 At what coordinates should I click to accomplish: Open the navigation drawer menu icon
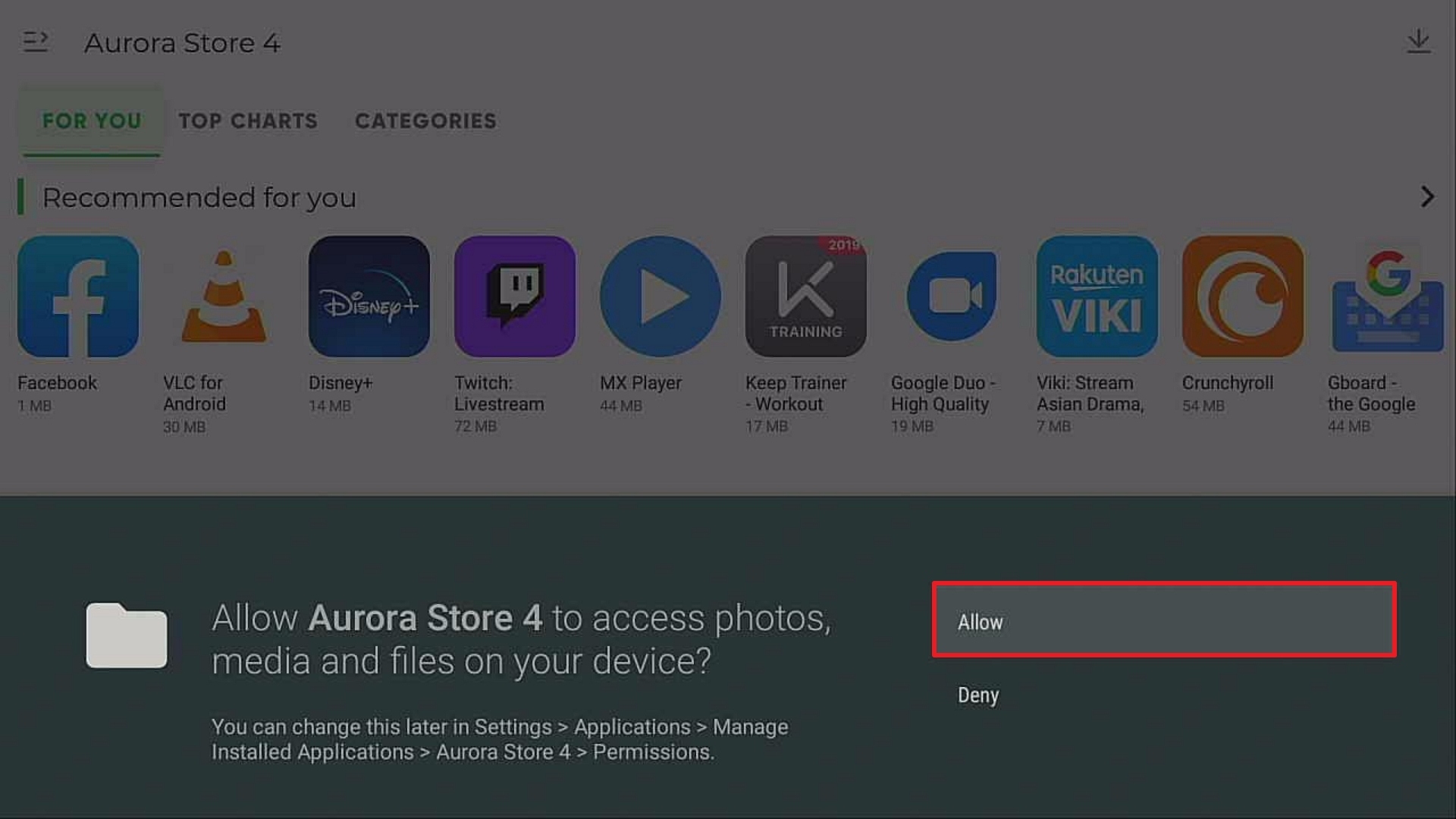(36, 42)
